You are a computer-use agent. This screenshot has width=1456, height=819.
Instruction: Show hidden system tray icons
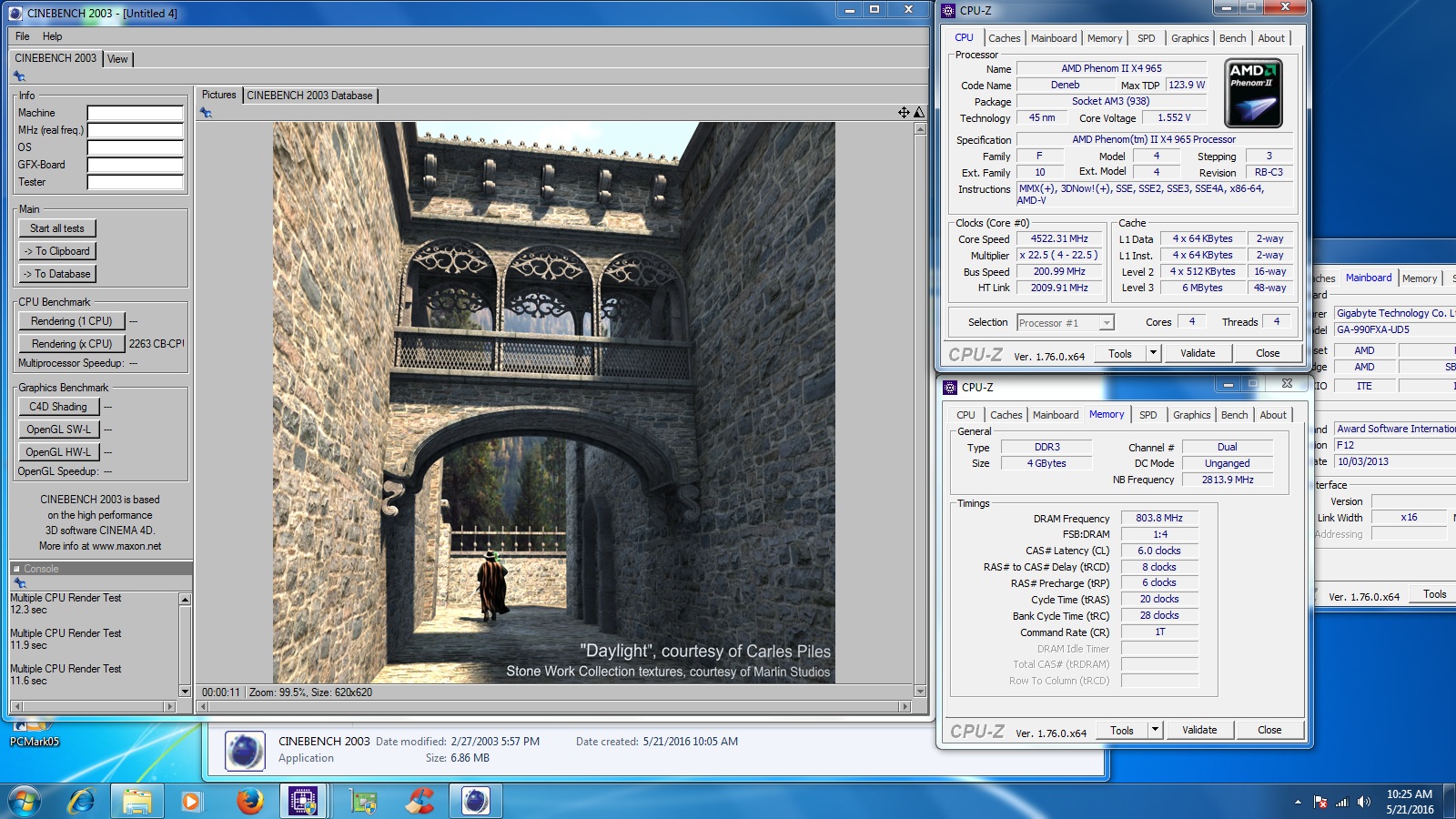[x=1298, y=803]
